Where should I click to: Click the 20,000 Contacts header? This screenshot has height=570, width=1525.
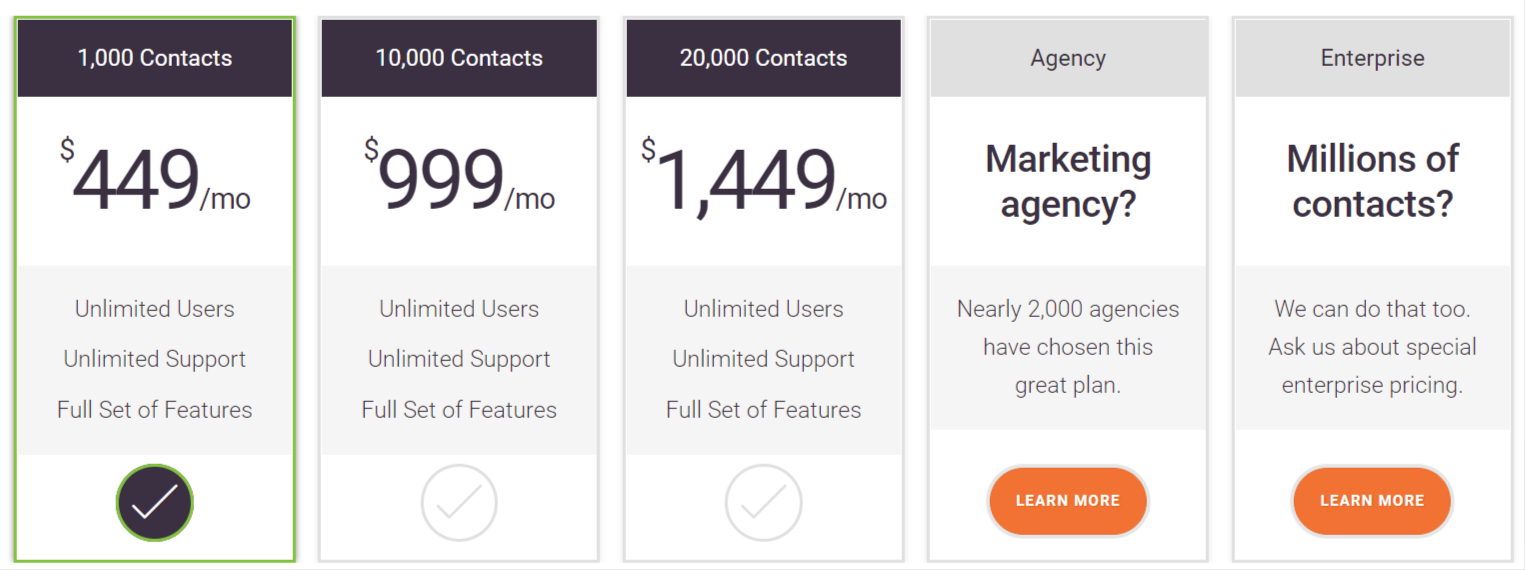763,58
